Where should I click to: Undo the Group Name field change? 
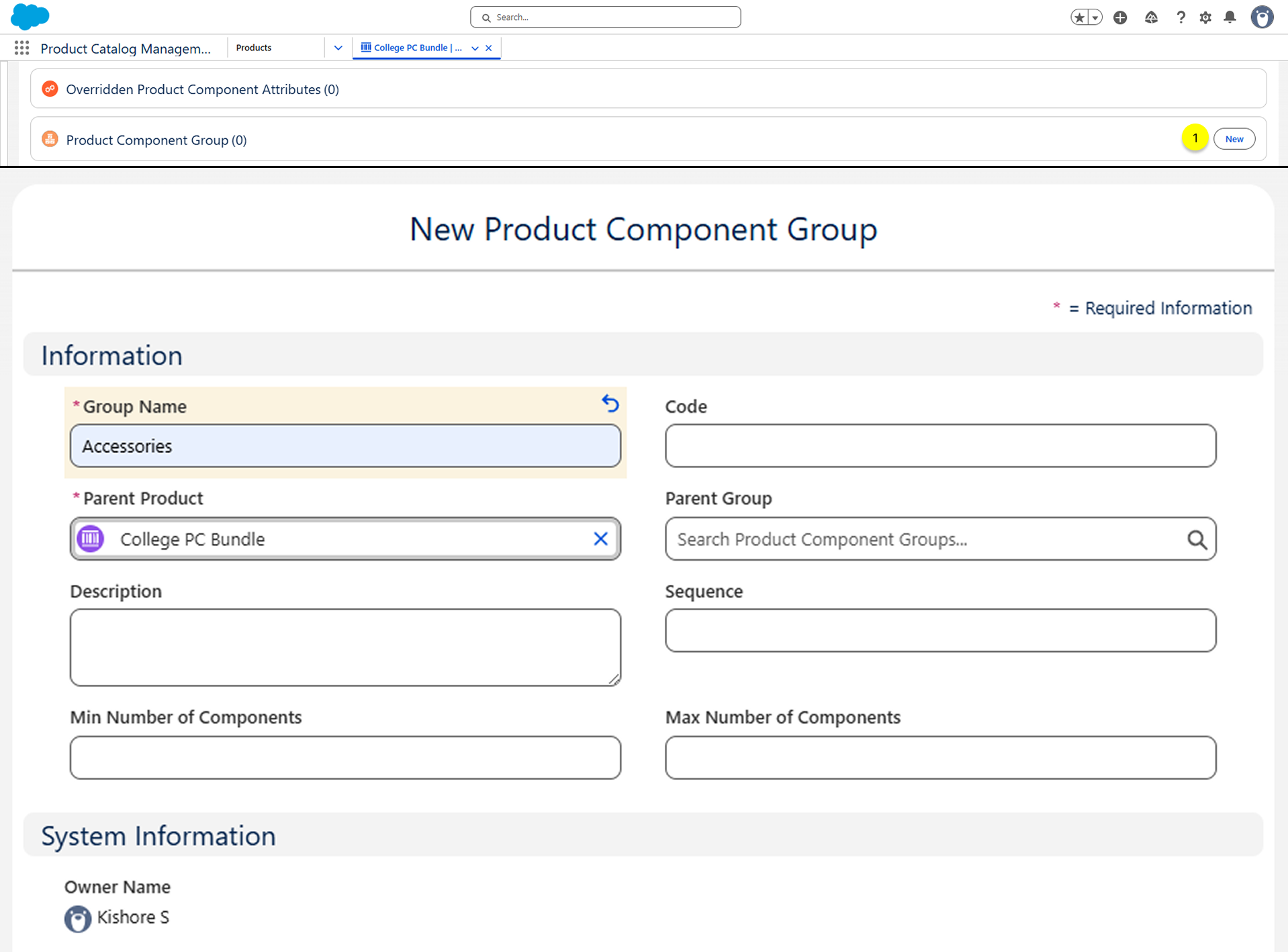tap(610, 403)
